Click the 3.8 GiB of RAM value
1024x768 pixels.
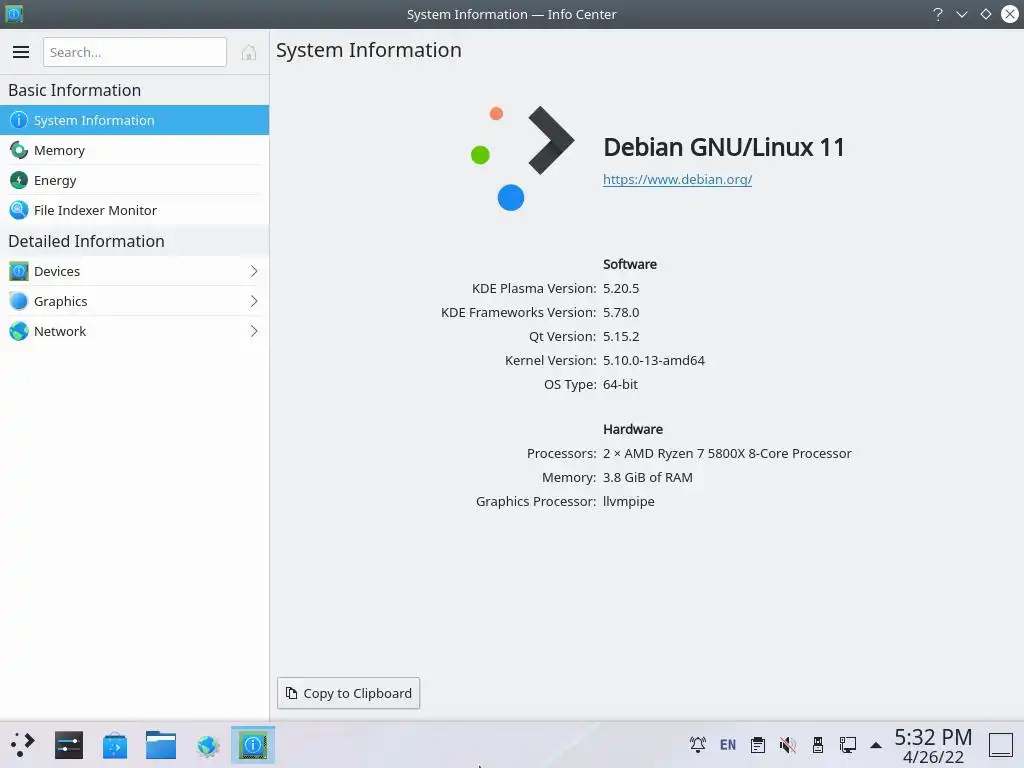(648, 478)
